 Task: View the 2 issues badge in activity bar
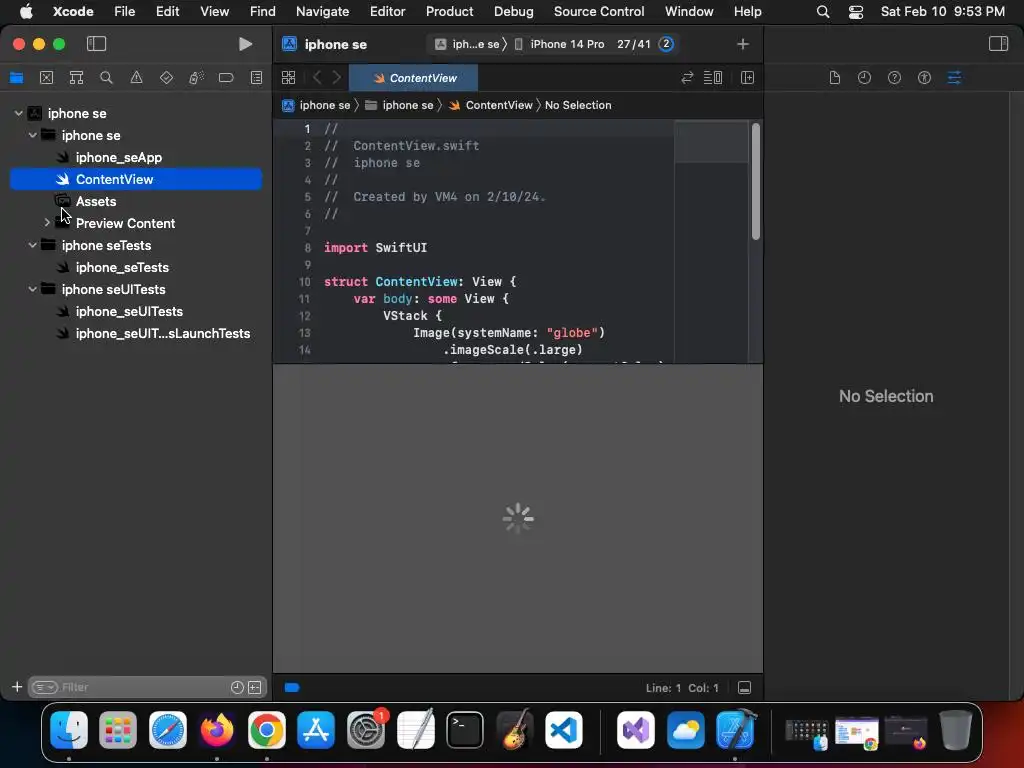(665, 44)
